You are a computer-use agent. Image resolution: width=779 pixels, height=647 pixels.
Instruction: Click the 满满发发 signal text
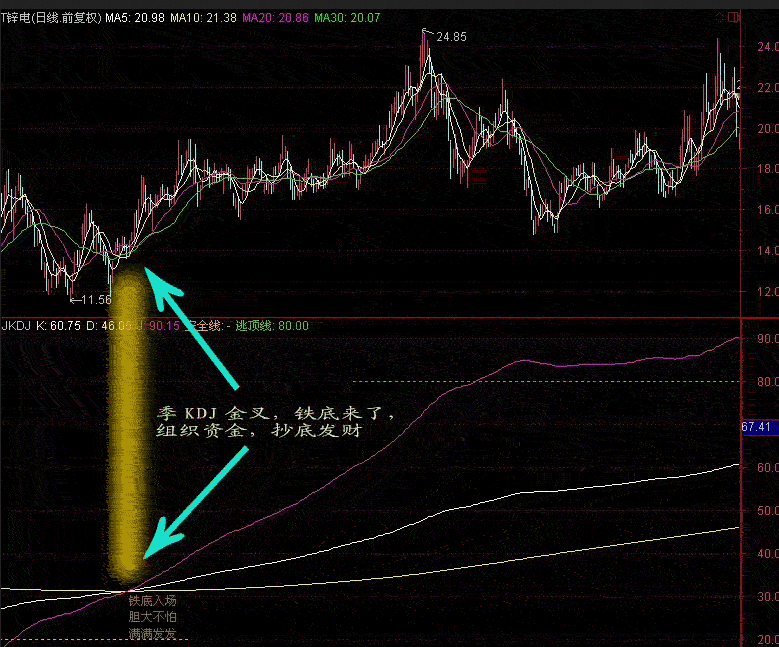pyautogui.click(x=153, y=634)
